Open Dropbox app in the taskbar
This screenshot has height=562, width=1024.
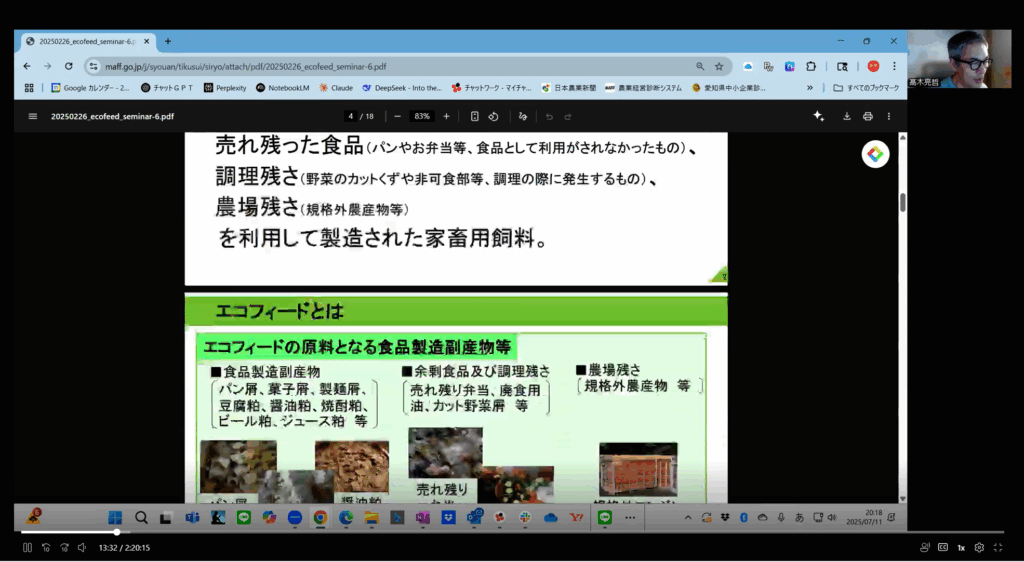(x=448, y=518)
